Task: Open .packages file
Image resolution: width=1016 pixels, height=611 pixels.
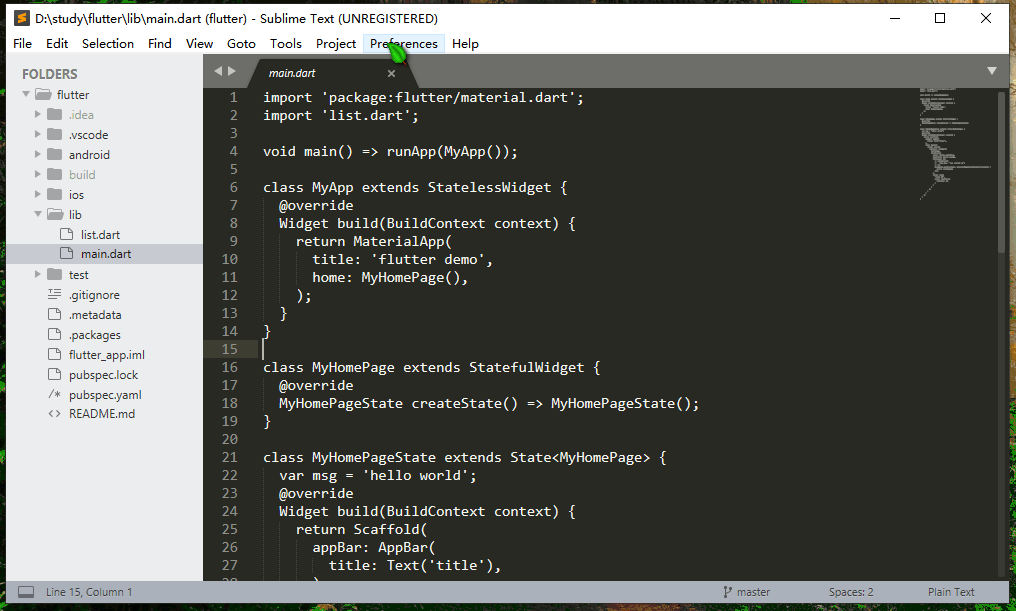Action: tap(95, 335)
